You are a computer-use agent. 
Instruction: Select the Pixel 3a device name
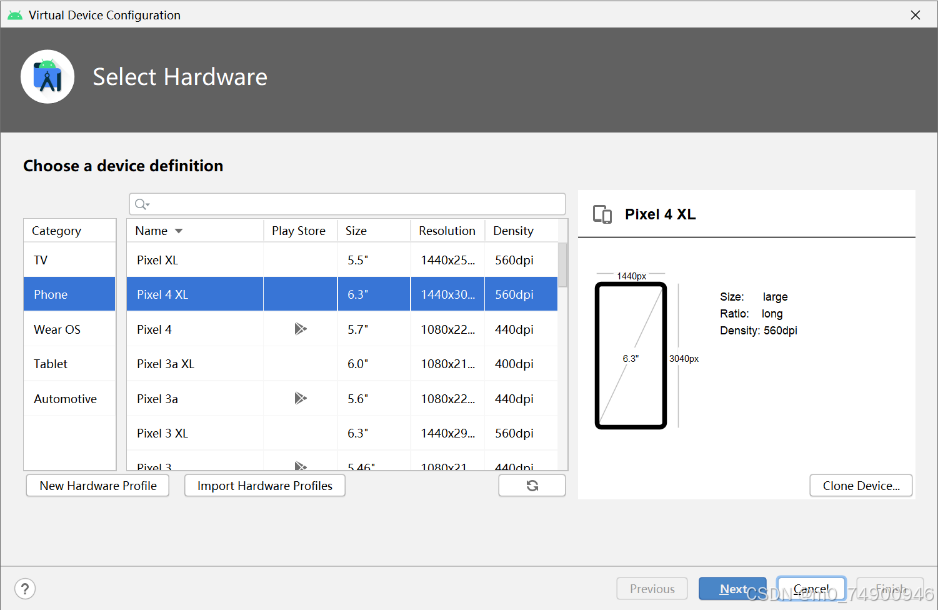coord(157,399)
